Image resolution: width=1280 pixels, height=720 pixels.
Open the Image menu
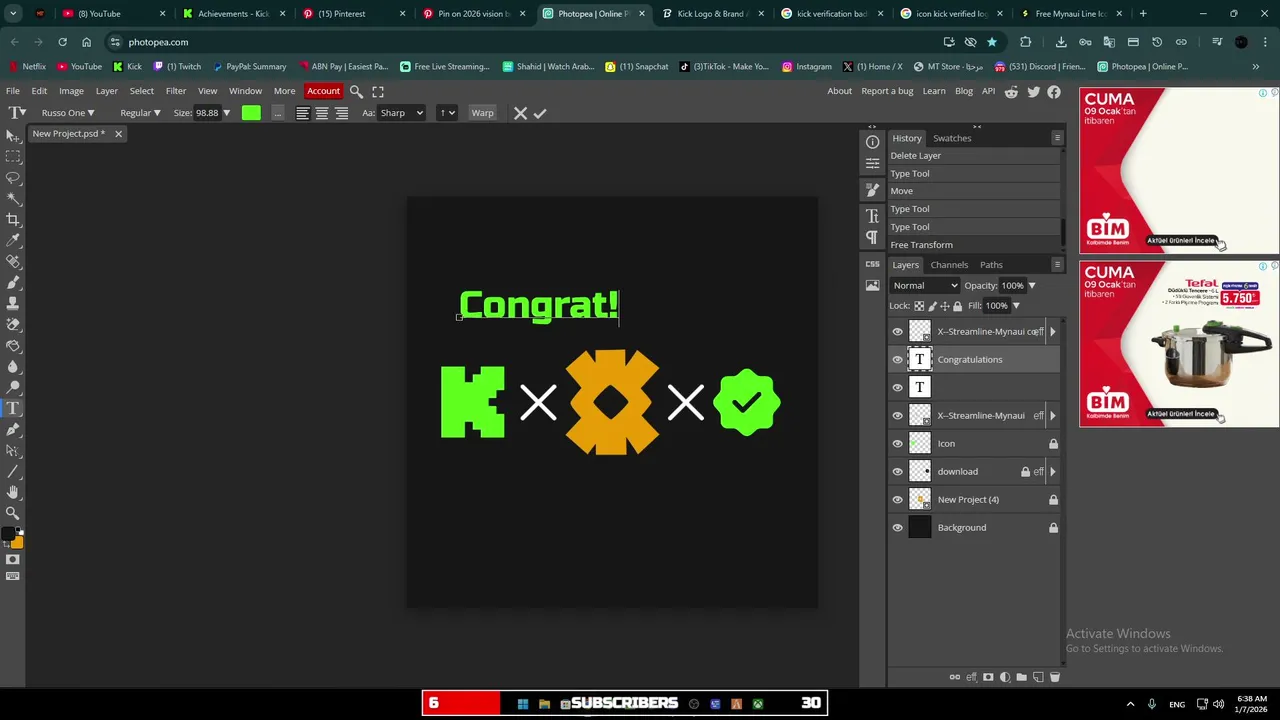click(71, 91)
